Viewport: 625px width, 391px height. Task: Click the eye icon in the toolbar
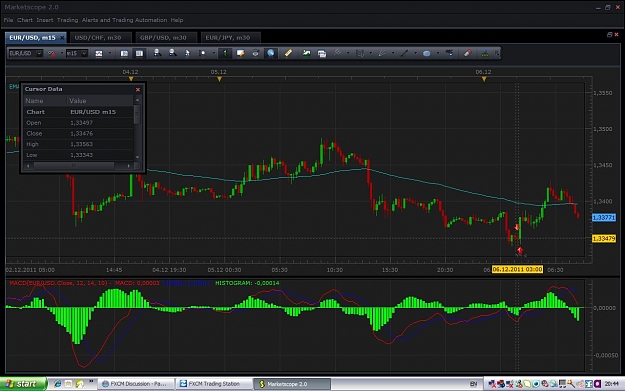tap(256, 53)
